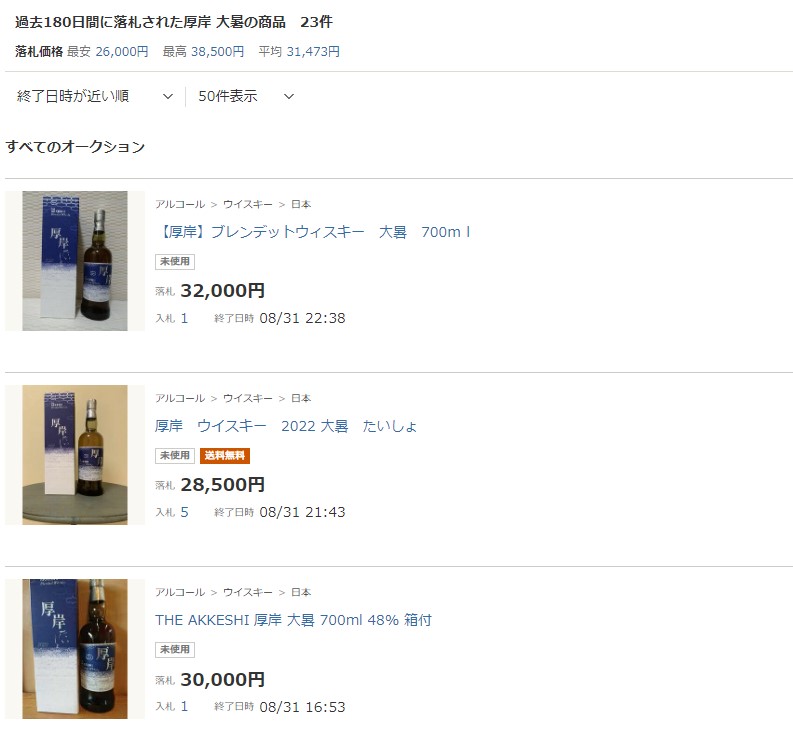Viewport: 793px width, 743px height.
Task: Click ウイスキー category in first listing breadcrumb
Action: point(248,204)
